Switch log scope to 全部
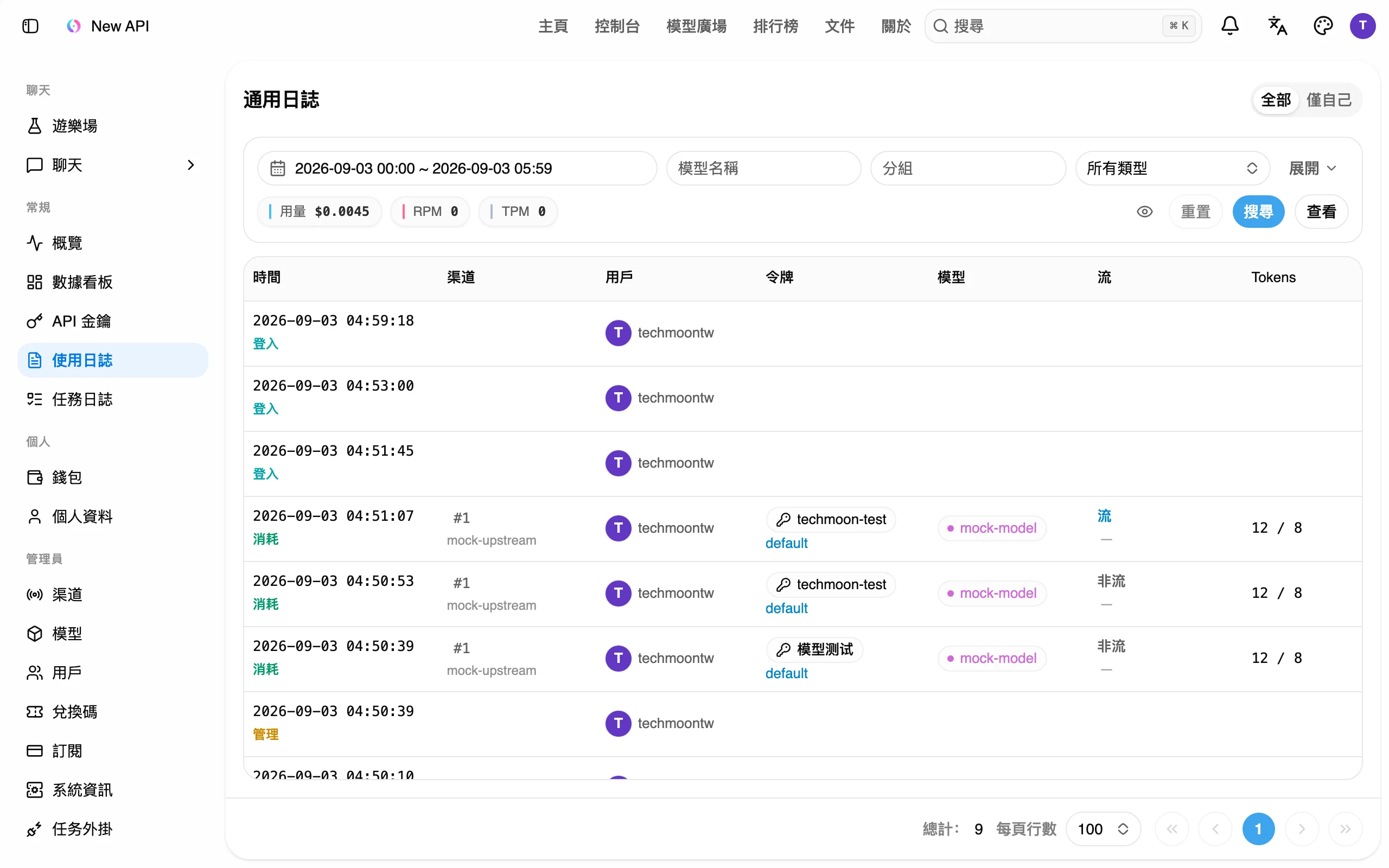The width and height of the screenshot is (1389, 868). coord(1276,100)
